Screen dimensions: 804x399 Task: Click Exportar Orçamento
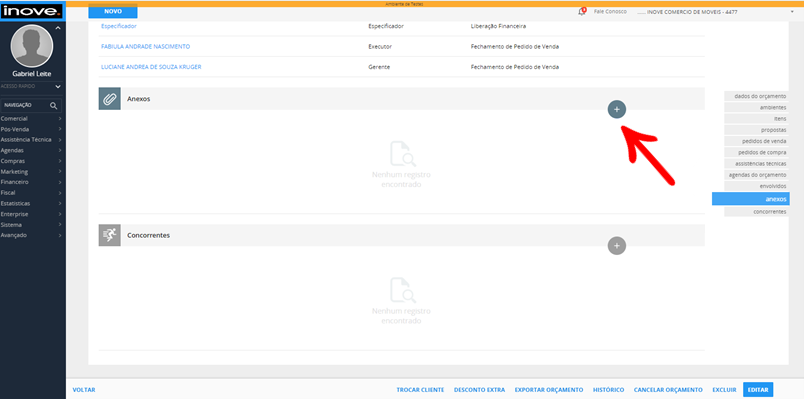[549, 390]
